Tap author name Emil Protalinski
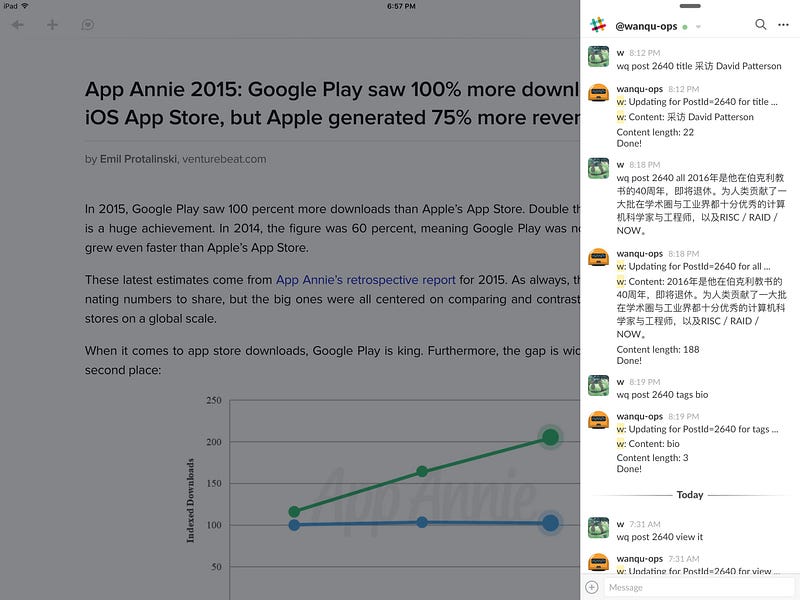The width and height of the screenshot is (800, 600). click(x=138, y=159)
